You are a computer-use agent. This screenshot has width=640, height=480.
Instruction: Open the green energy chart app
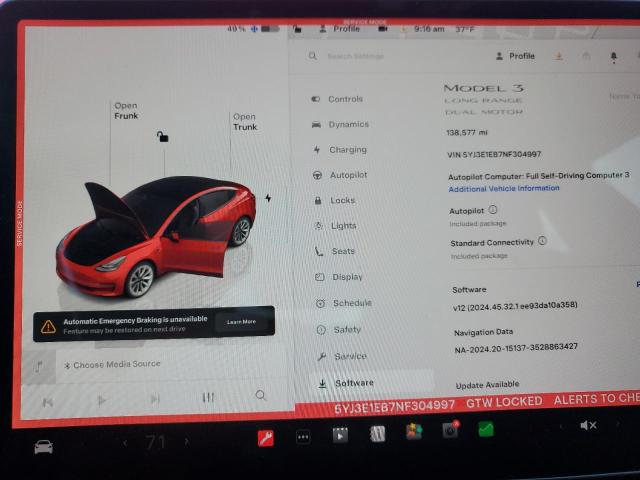click(486, 429)
